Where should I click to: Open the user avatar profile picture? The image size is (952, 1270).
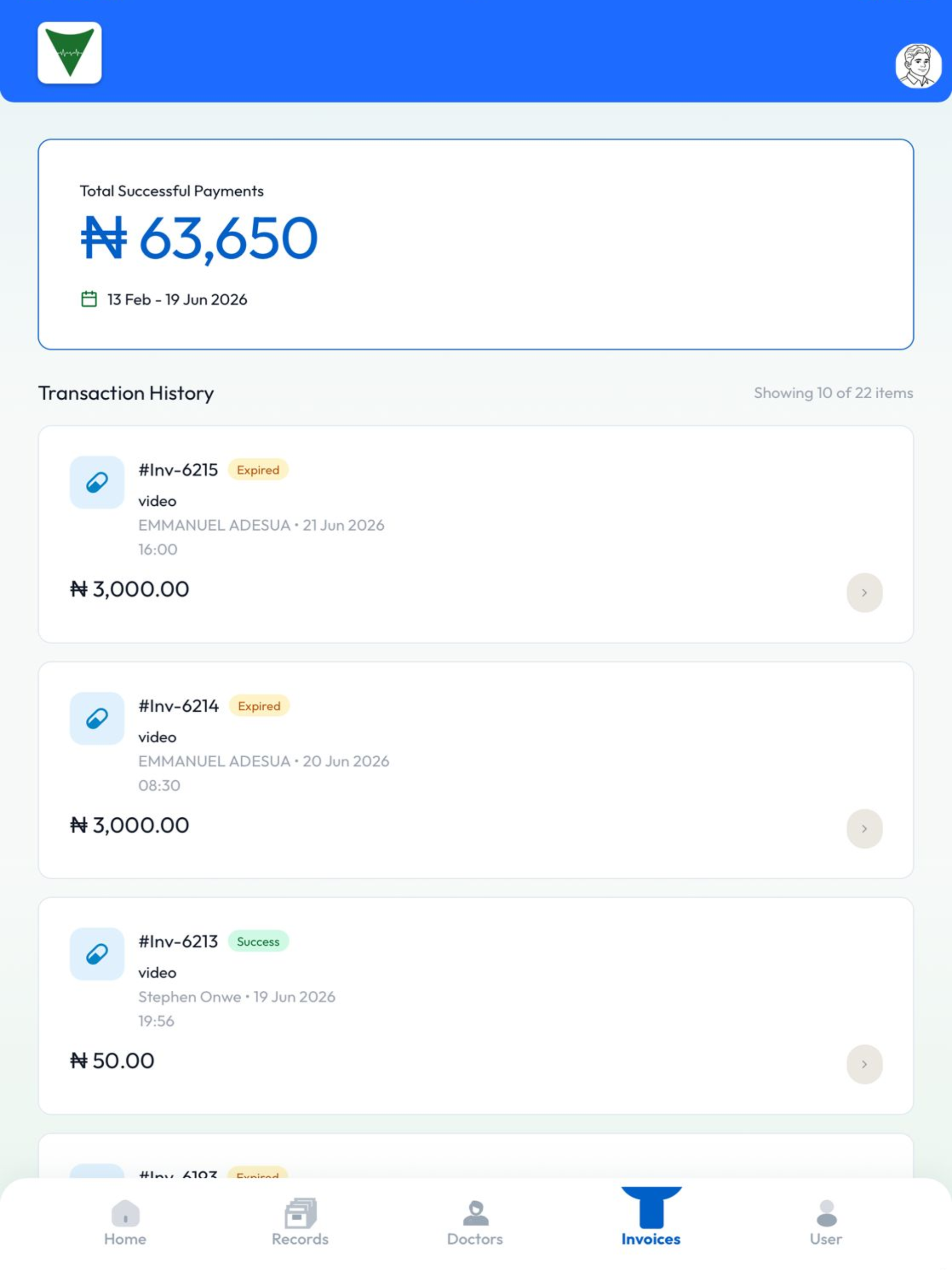coord(917,66)
